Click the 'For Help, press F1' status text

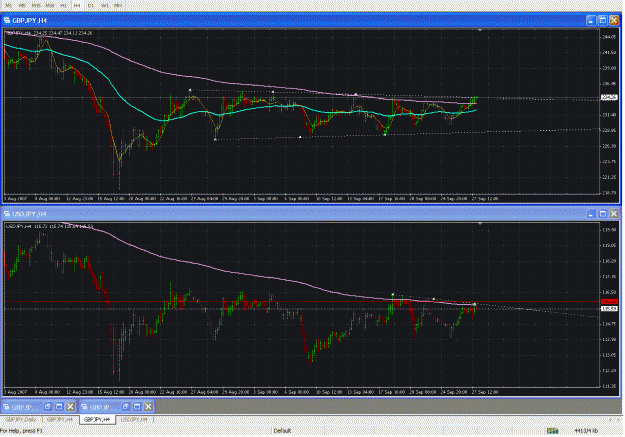click(21, 431)
